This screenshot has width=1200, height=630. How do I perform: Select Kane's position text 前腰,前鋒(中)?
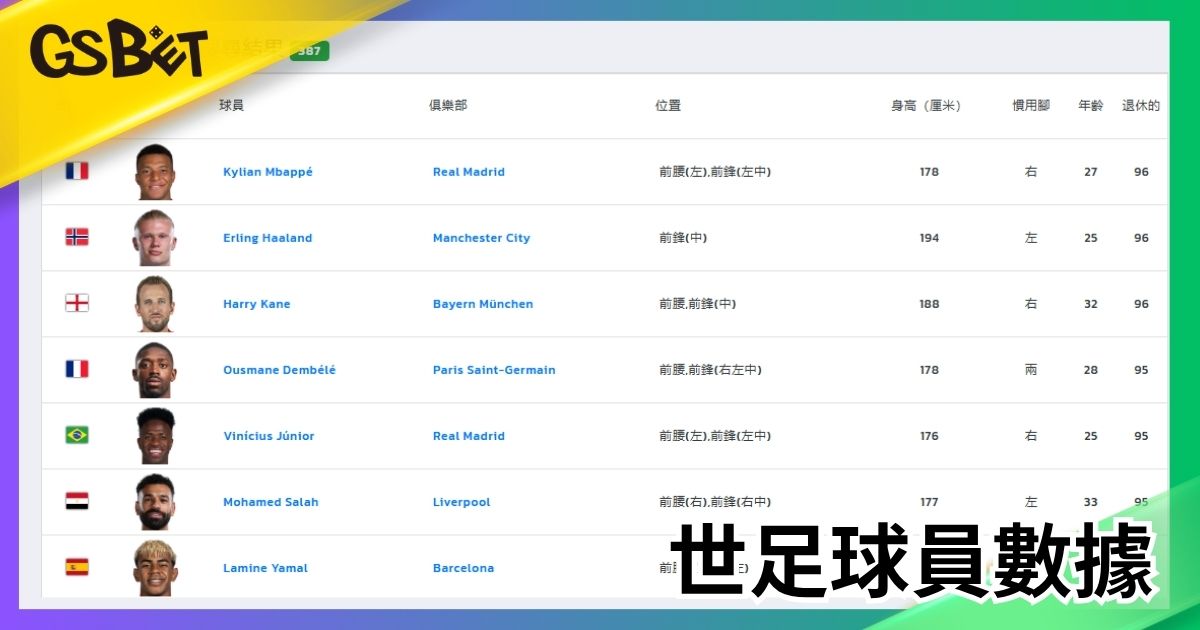(x=698, y=304)
